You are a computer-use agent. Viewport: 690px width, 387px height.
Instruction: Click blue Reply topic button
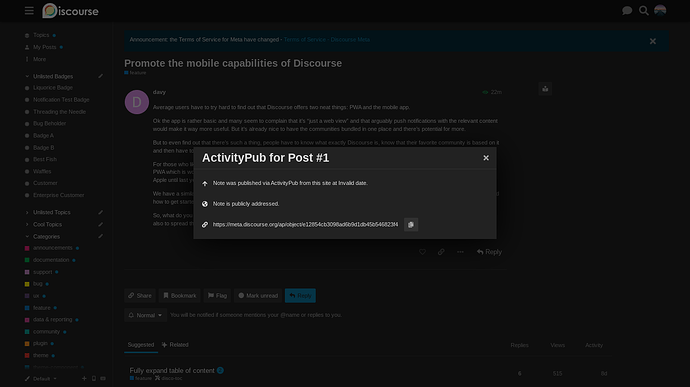pos(300,296)
